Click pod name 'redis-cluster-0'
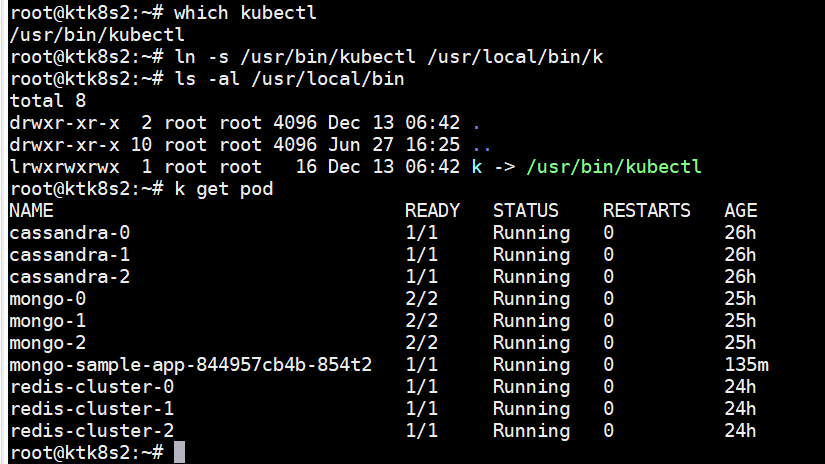This screenshot has width=825, height=464. (x=92, y=387)
